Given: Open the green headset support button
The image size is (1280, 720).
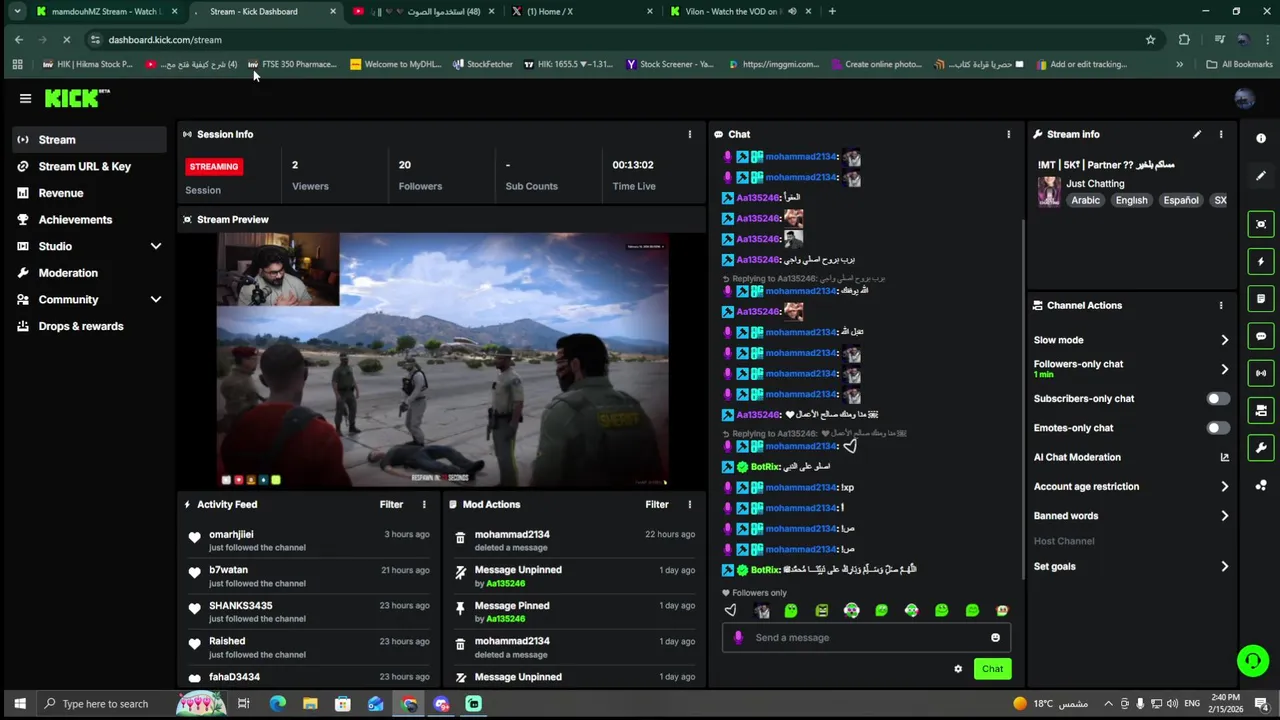Looking at the screenshot, I should [x=1252, y=660].
